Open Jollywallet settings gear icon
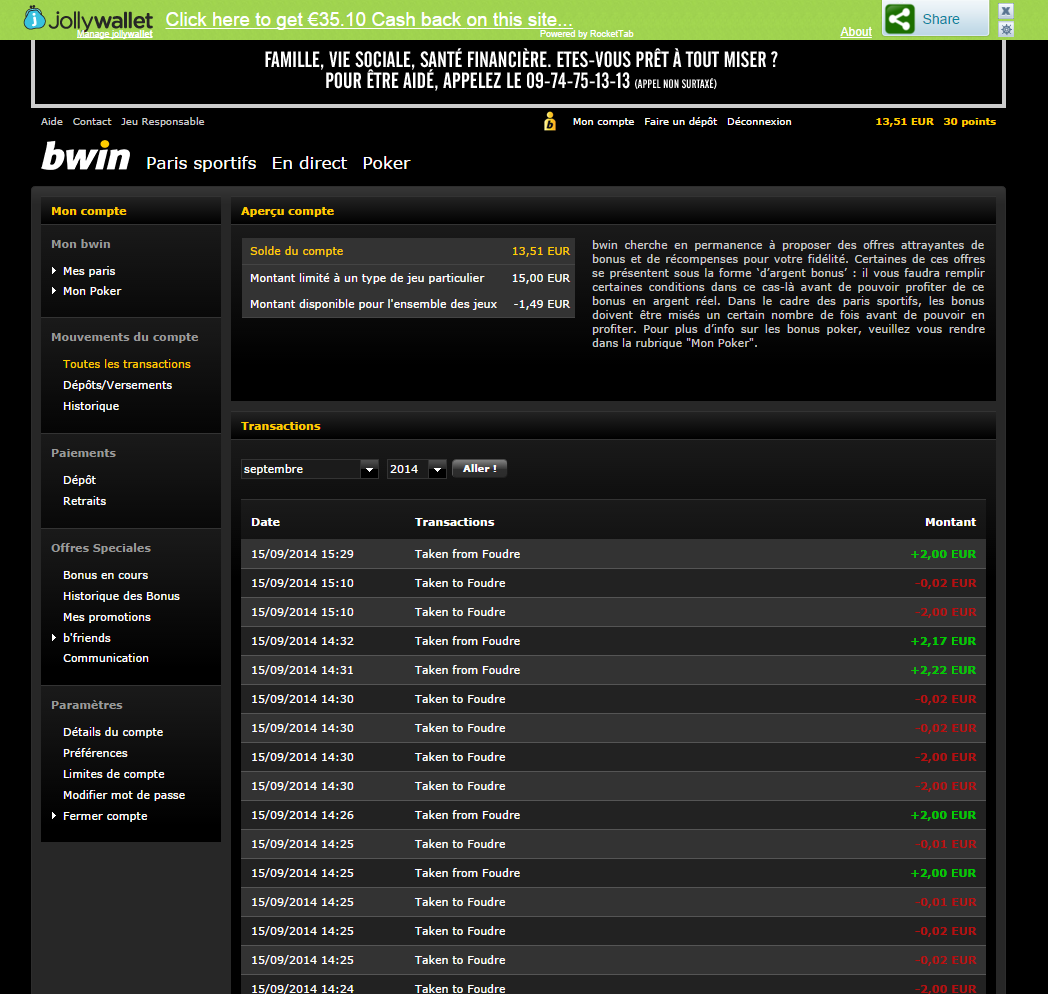 [x=1006, y=29]
